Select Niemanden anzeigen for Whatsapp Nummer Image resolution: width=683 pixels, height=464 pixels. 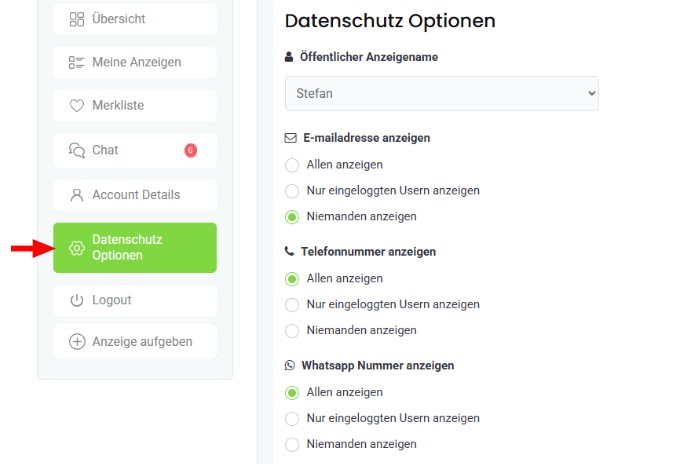tap(292, 444)
